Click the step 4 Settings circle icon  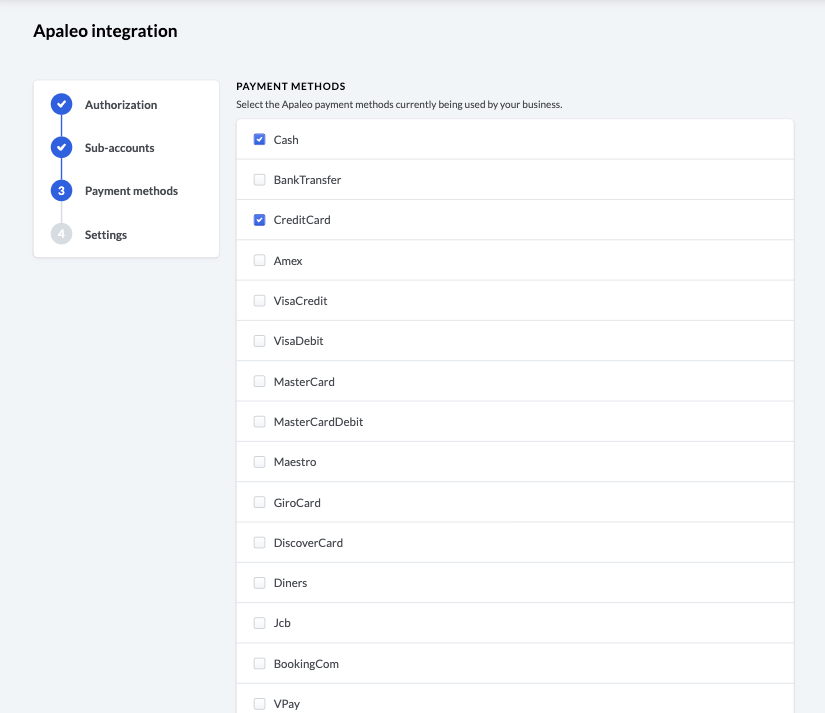click(x=61, y=234)
